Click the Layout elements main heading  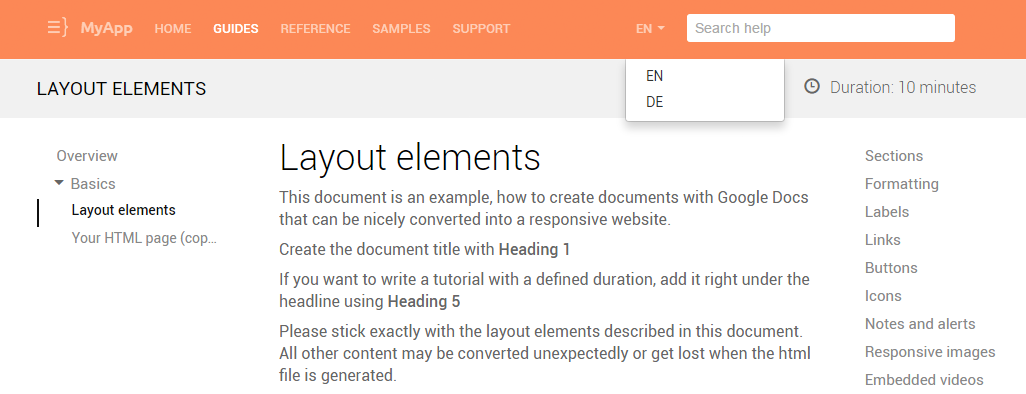410,158
